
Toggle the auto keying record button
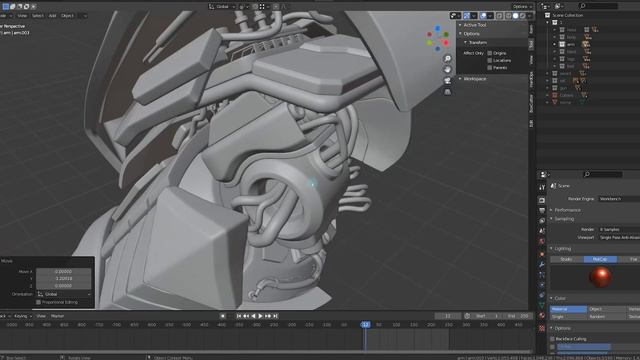click(222, 316)
